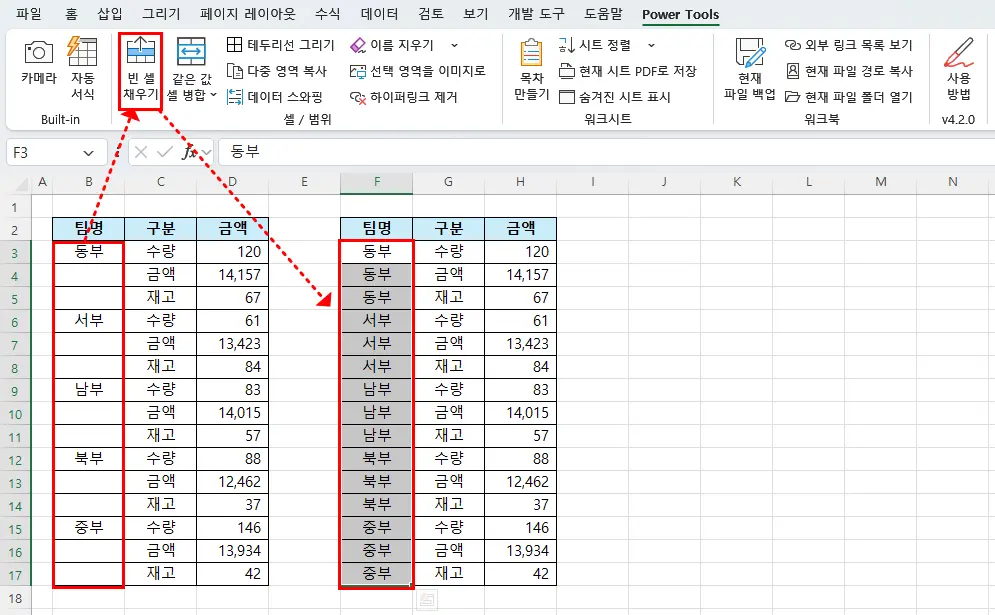Screen dimensions: 995x615
Task: Click the 빈 셀 채우기 (Fill Blank Cells) tool
Action: click(x=139, y=70)
